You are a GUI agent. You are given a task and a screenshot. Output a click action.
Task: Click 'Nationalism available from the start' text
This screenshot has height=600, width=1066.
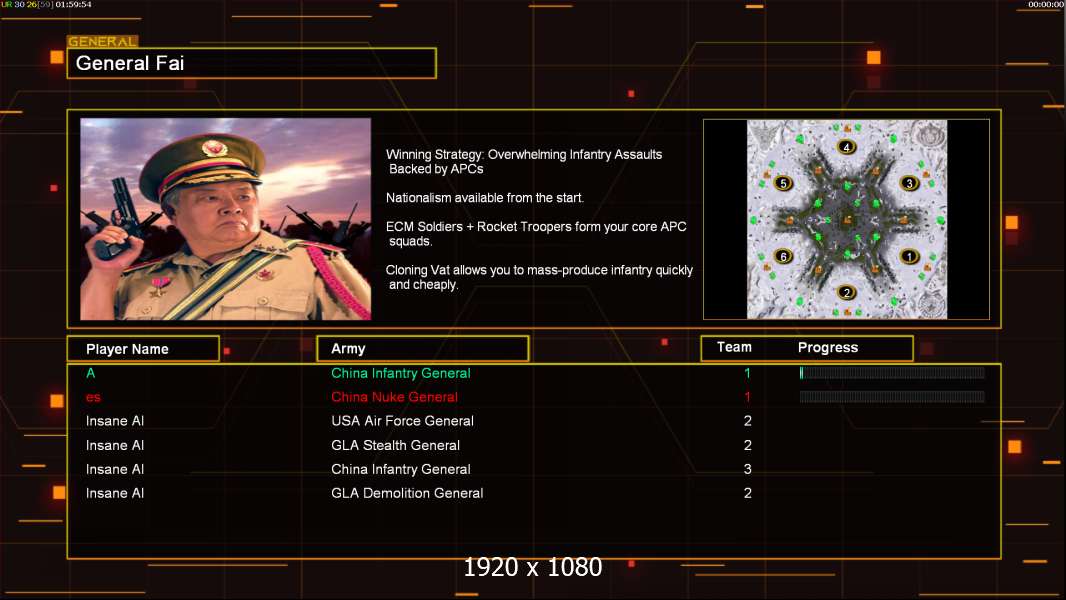485,198
